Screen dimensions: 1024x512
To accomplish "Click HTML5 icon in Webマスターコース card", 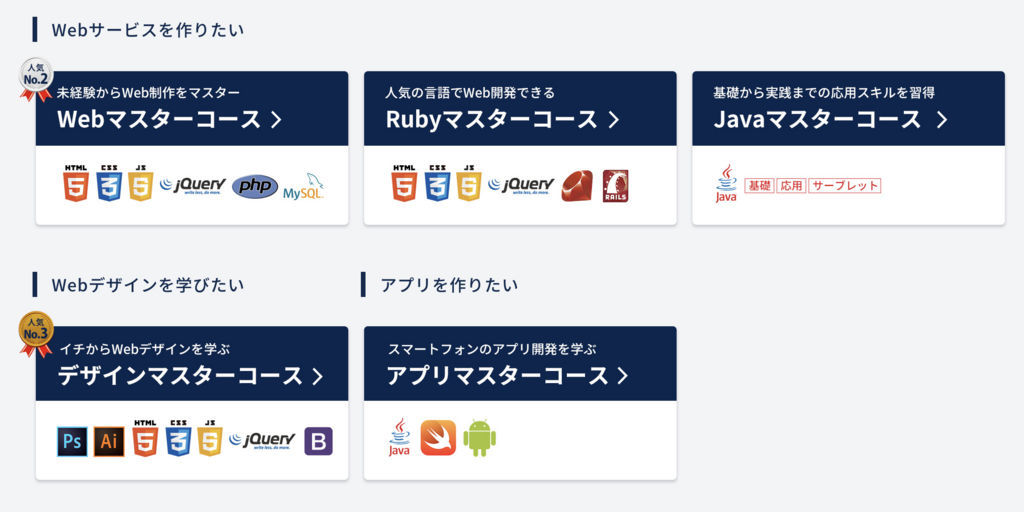I will click(76, 183).
